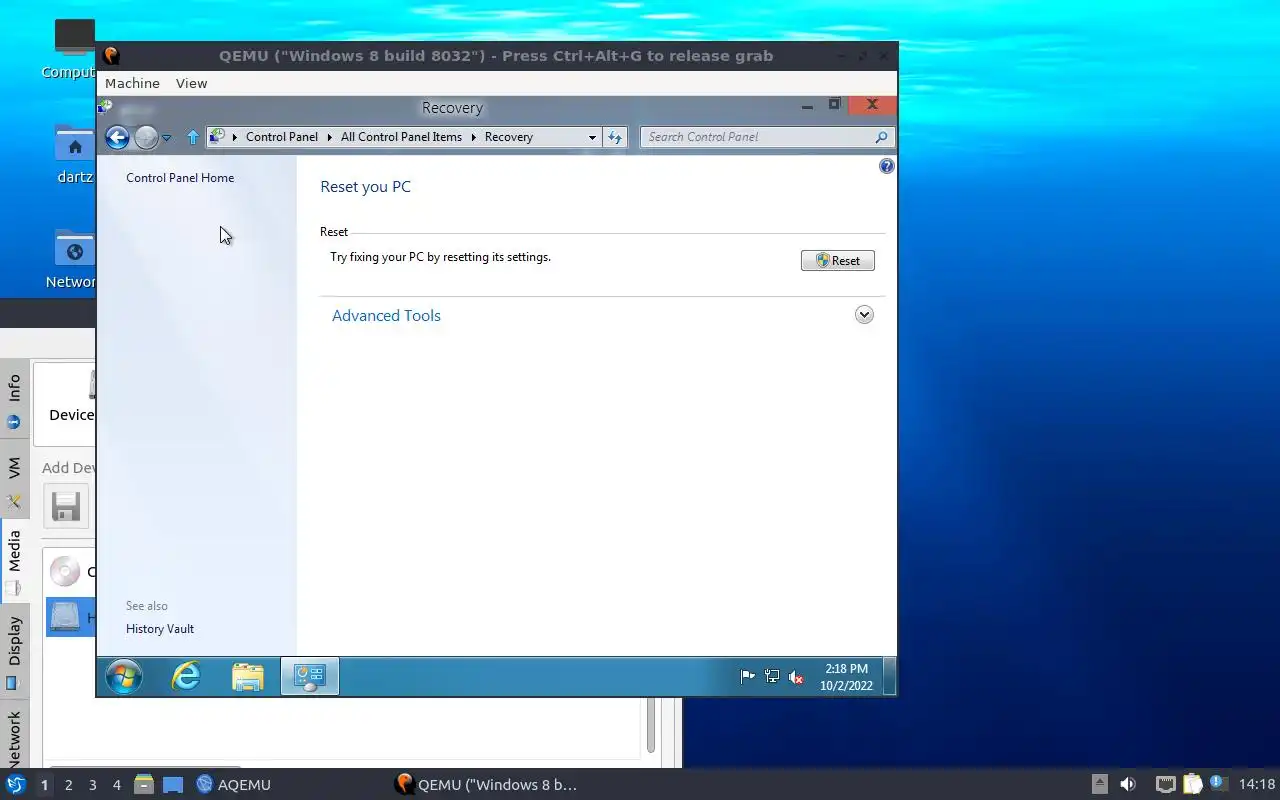The image size is (1280, 800).
Task: Switch to the Info tab in AQEMU
Action: (x=14, y=400)
